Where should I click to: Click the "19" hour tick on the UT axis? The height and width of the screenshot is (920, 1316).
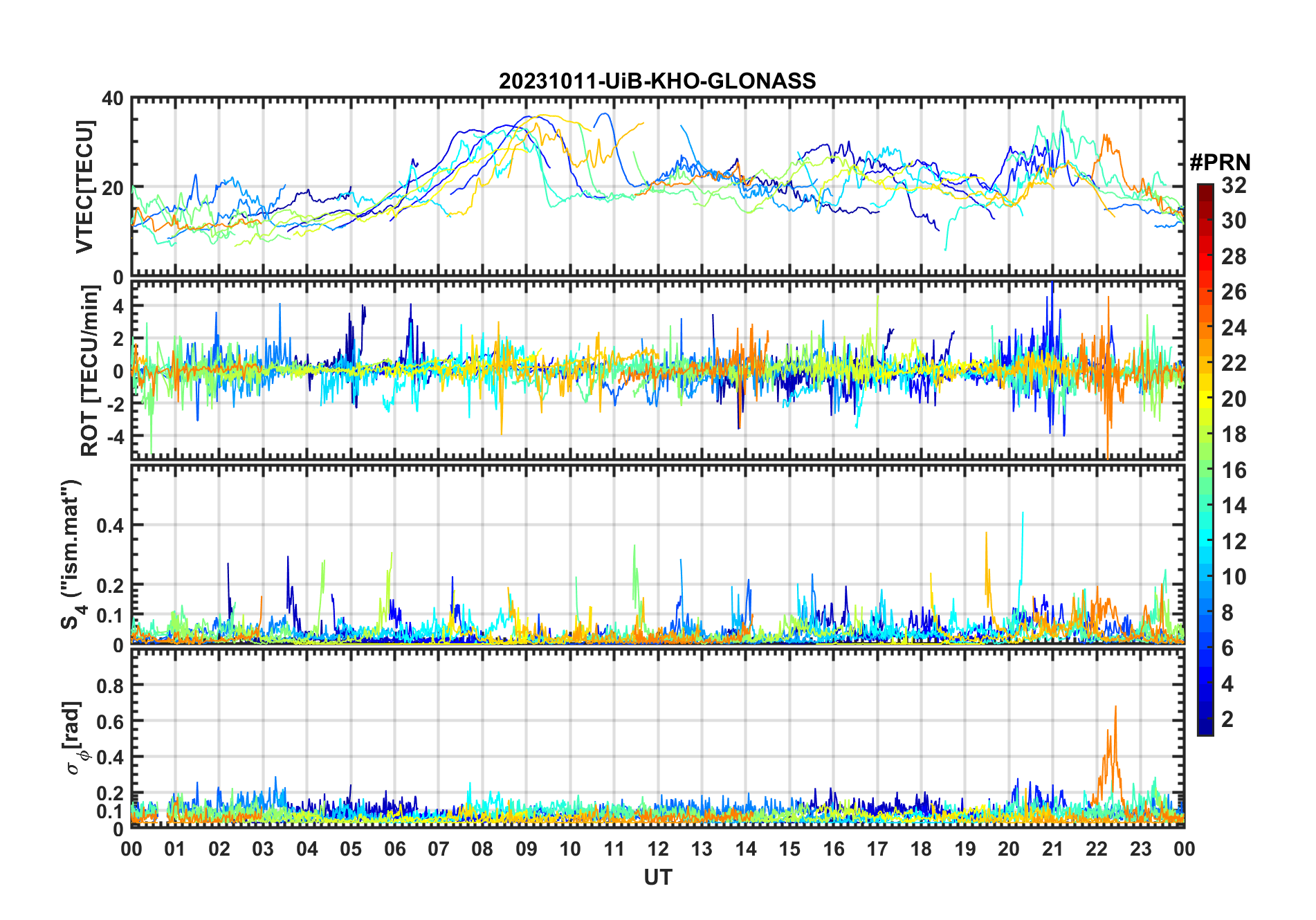(965, 849)
